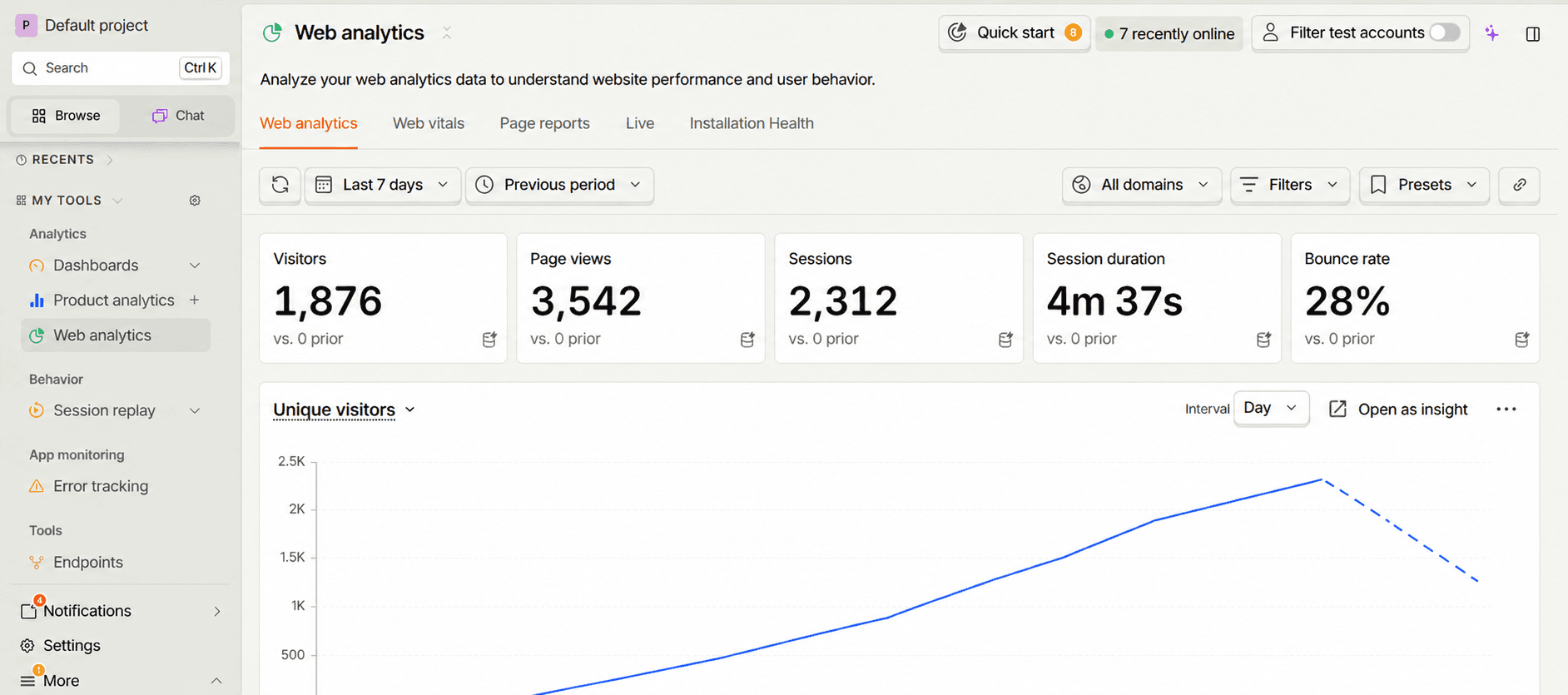Viewport: 1568px width, 695px height.
Task: Open the Previous period comparison dropdown
Action: [559, 185]
